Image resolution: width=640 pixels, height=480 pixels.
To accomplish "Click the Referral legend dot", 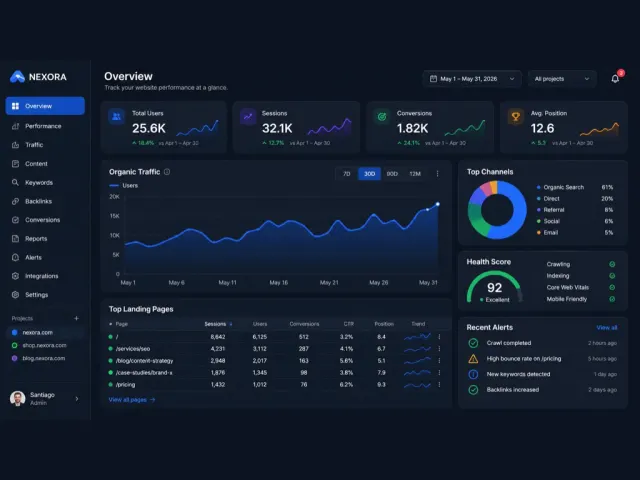I will 538,210.
